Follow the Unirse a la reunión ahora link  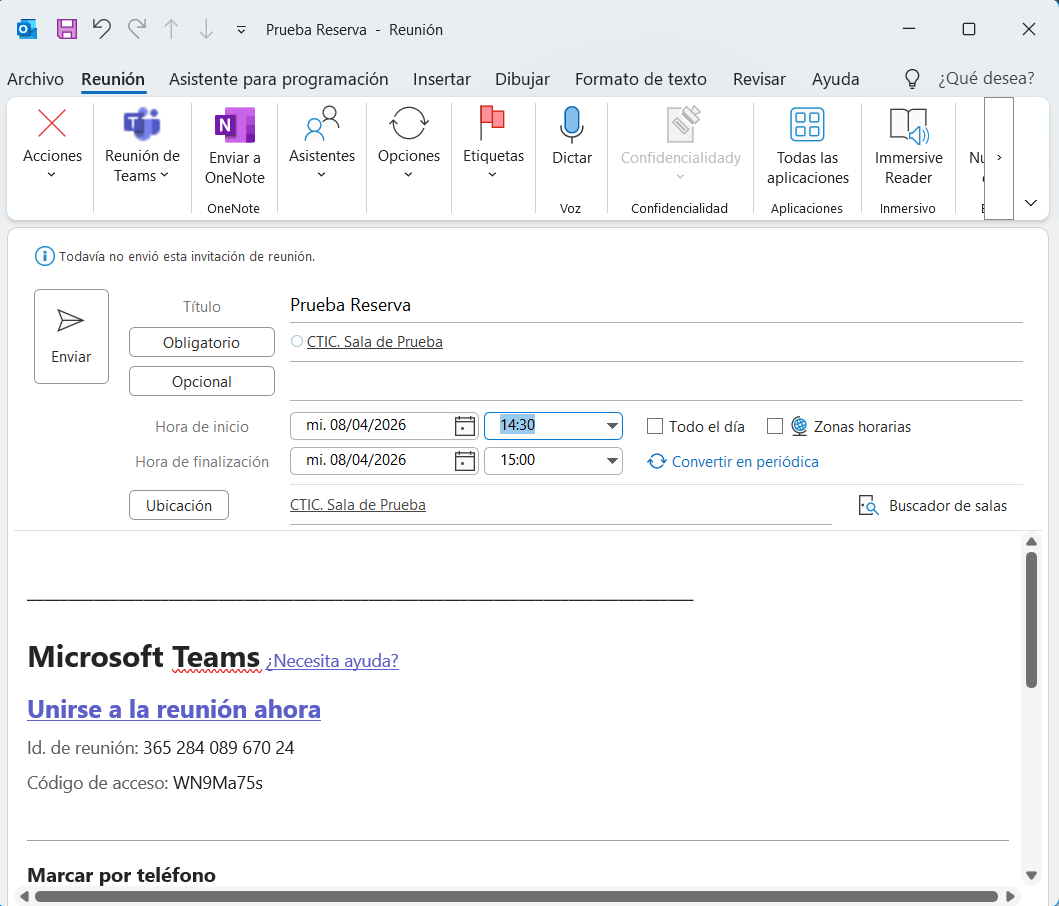tap(174, 709)
